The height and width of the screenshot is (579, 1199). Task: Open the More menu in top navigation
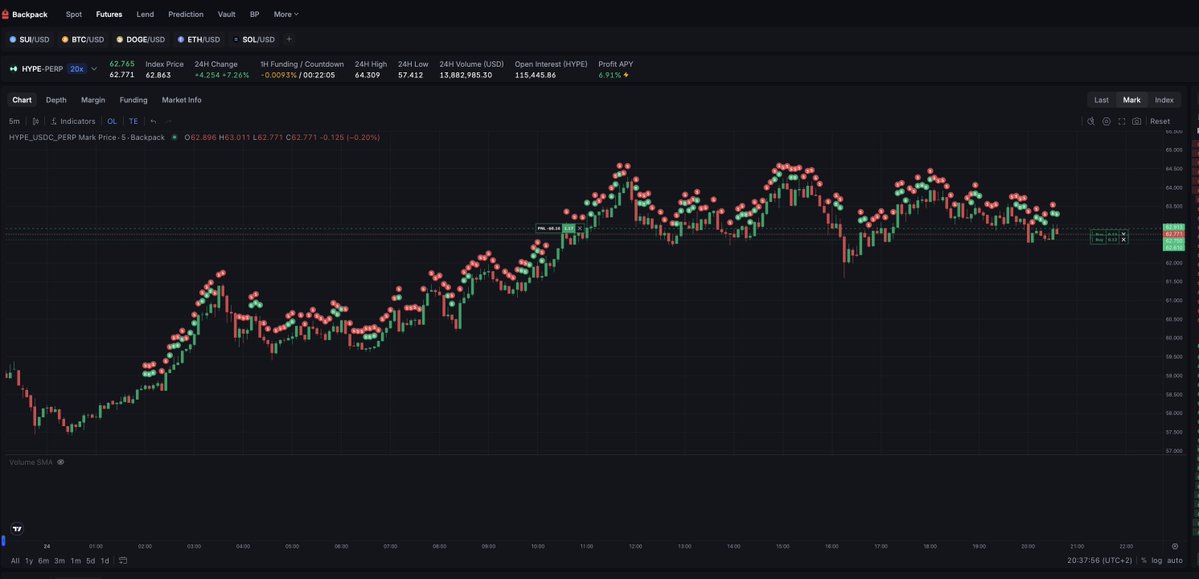click(286, 14)
